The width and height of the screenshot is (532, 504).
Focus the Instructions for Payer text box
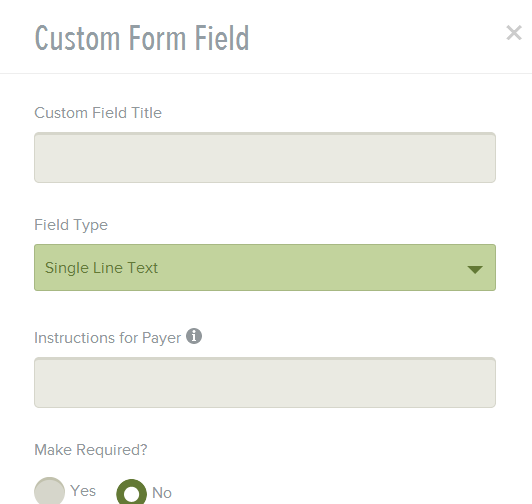point(265,382)
